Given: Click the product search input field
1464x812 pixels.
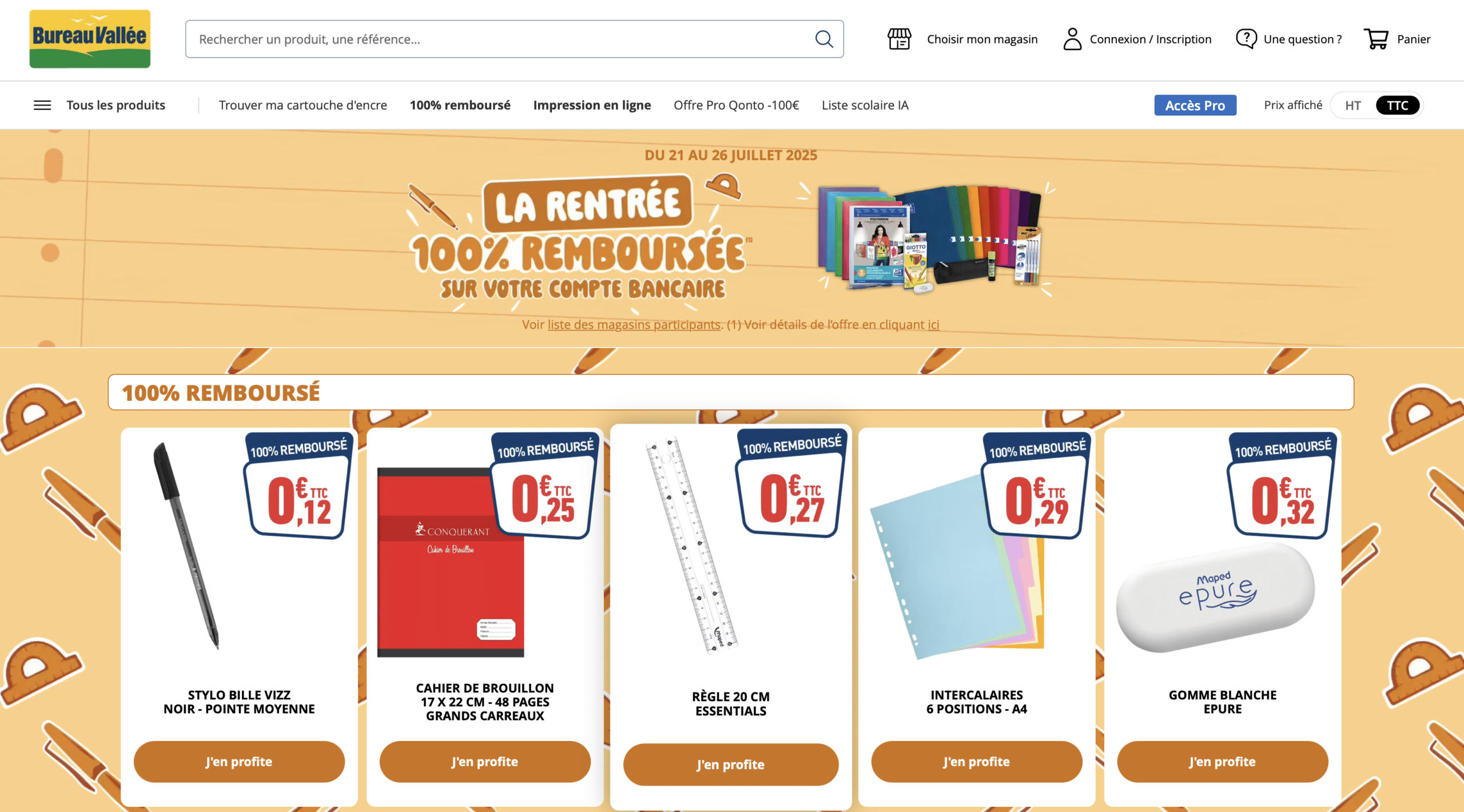Looking at the screenshot, I should pyautogui.click(x=503, y=39).
